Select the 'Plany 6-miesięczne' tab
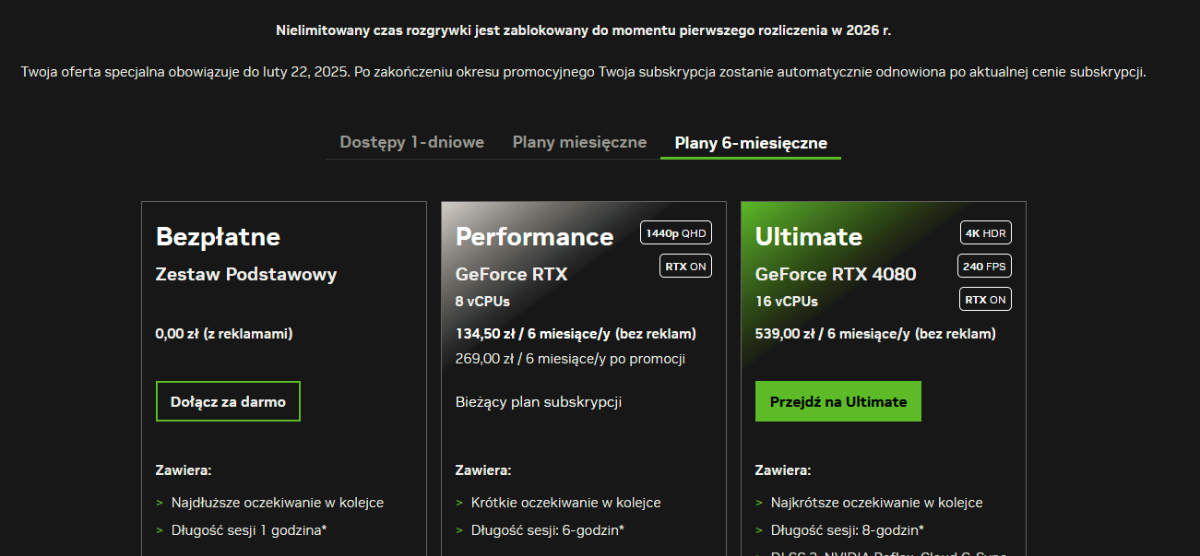Image resolution: width=1200 pixels, height=556 pixels. (750, 143)
